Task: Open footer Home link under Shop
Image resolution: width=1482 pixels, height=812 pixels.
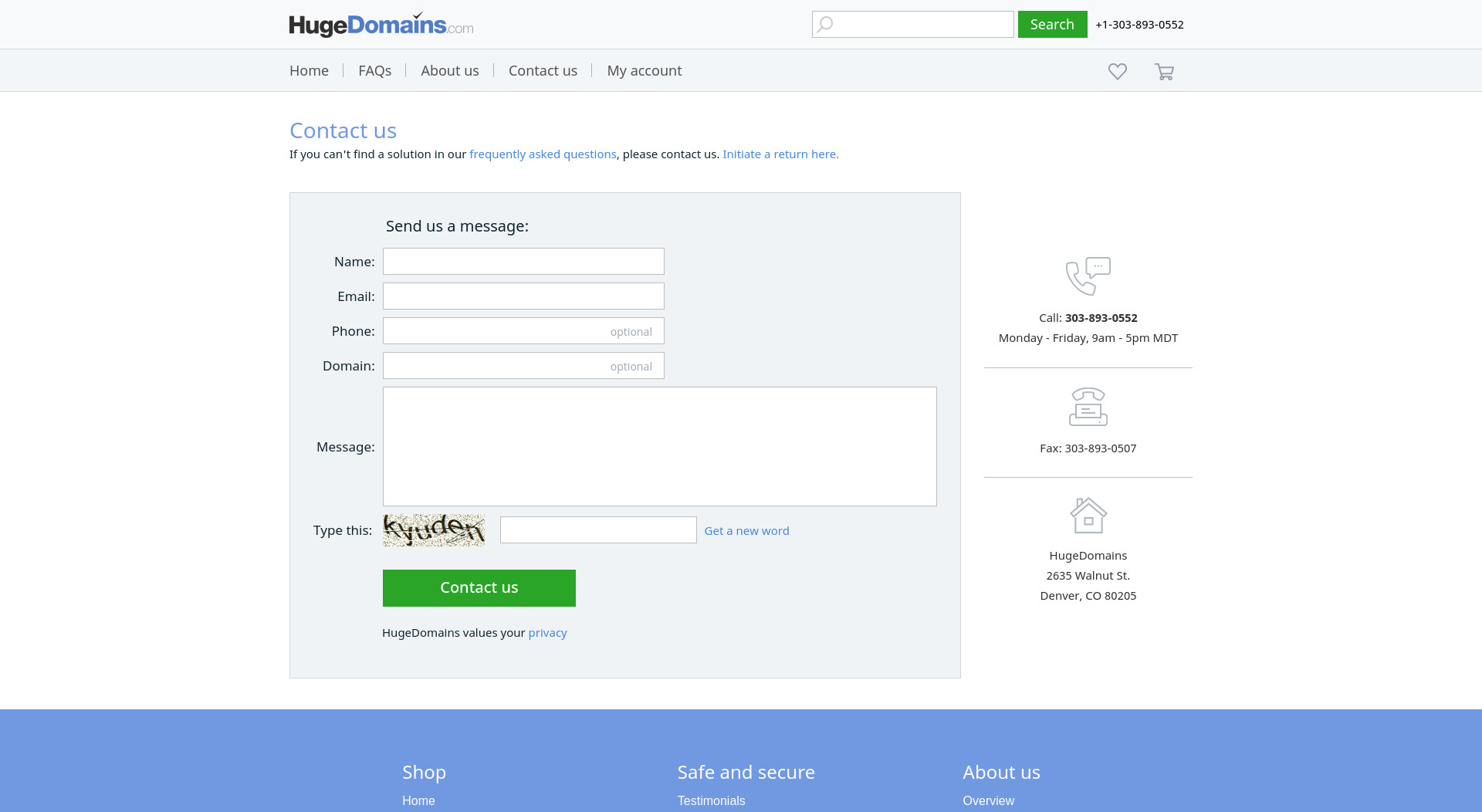Action: 418,800
